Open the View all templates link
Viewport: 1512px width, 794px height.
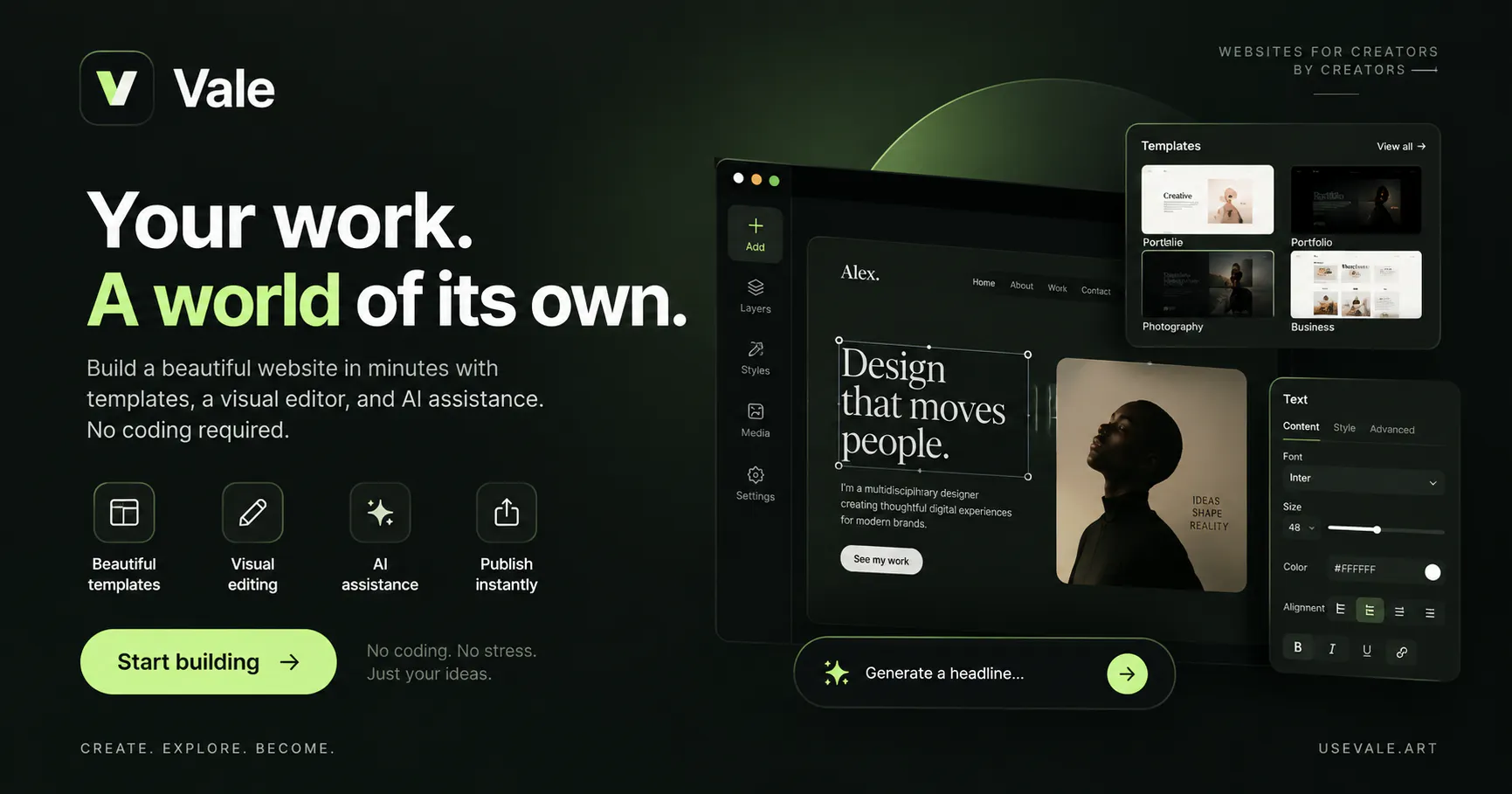coord(1401,147)
